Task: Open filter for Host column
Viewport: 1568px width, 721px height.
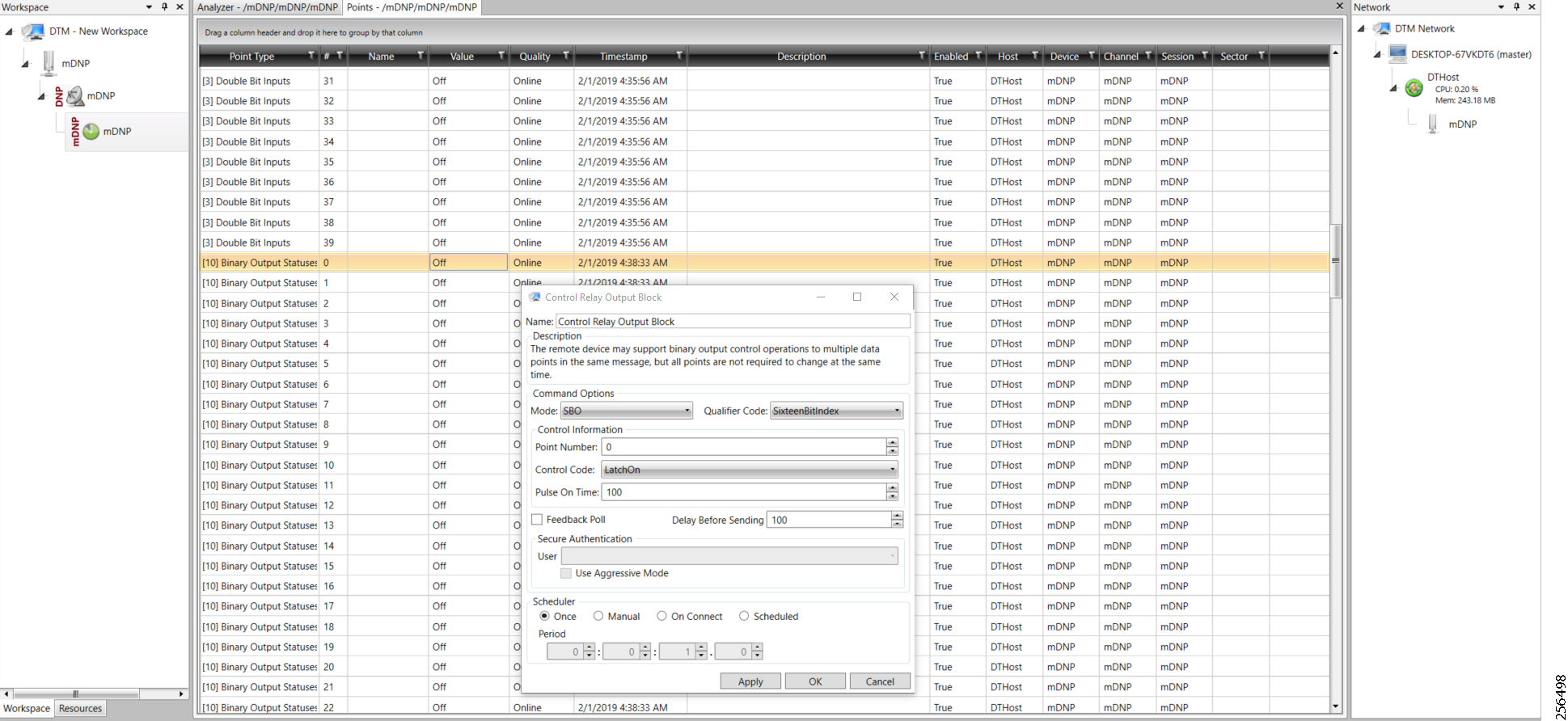Action: pyautogui.click(x=1035, y=56)
